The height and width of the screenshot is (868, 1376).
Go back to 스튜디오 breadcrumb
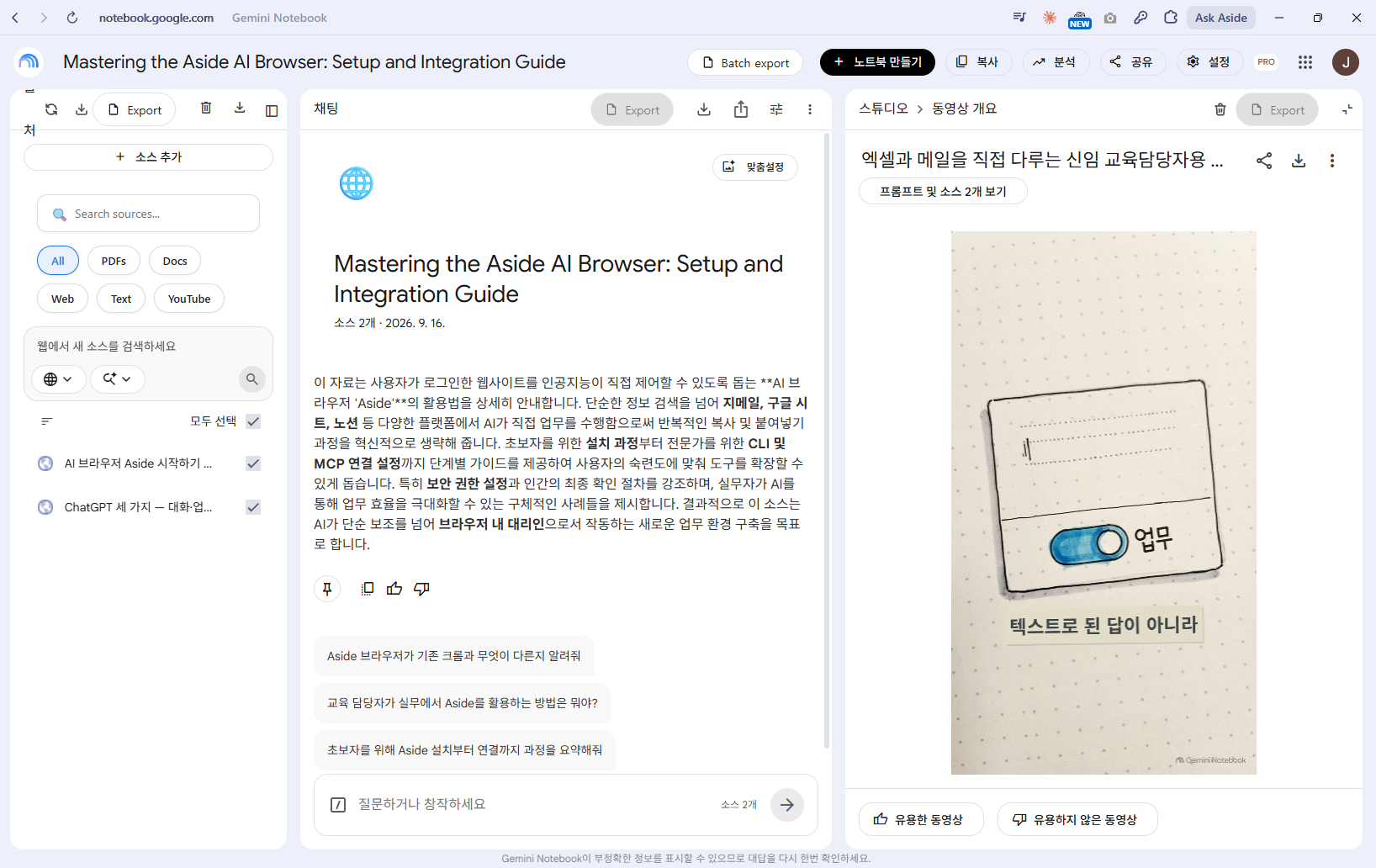click(x=883, y=108)
